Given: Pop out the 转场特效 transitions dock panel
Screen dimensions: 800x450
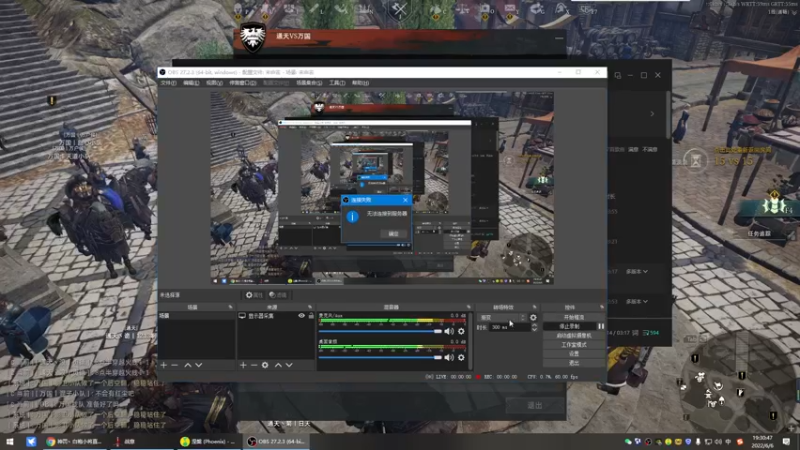Looking at the screenshot, I should [x=534, y=307].
